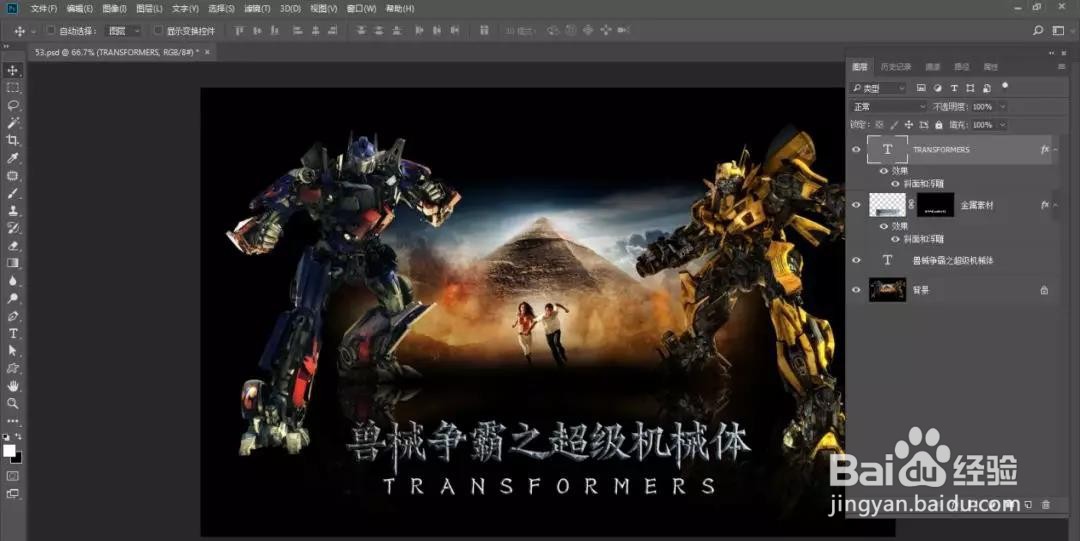The image size is (1080, 541).
Task: Click the lock position icon in Layers panel
Action: click(908, 125)
